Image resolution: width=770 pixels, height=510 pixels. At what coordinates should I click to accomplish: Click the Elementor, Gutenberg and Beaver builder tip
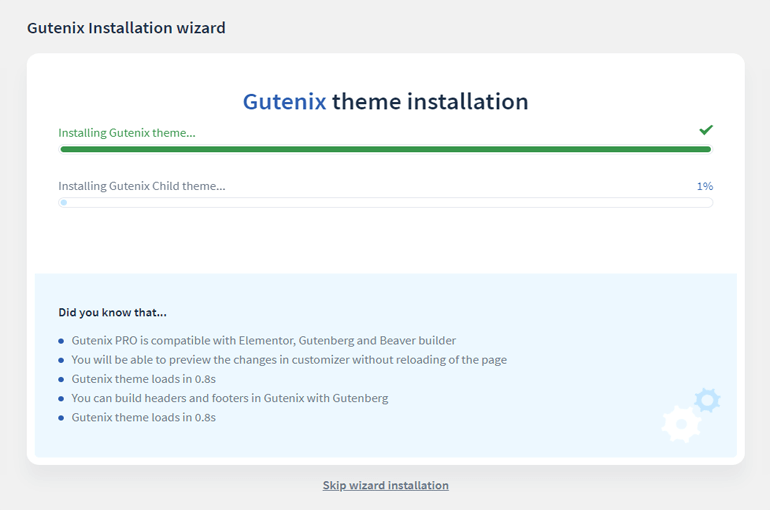coord(264,341)
